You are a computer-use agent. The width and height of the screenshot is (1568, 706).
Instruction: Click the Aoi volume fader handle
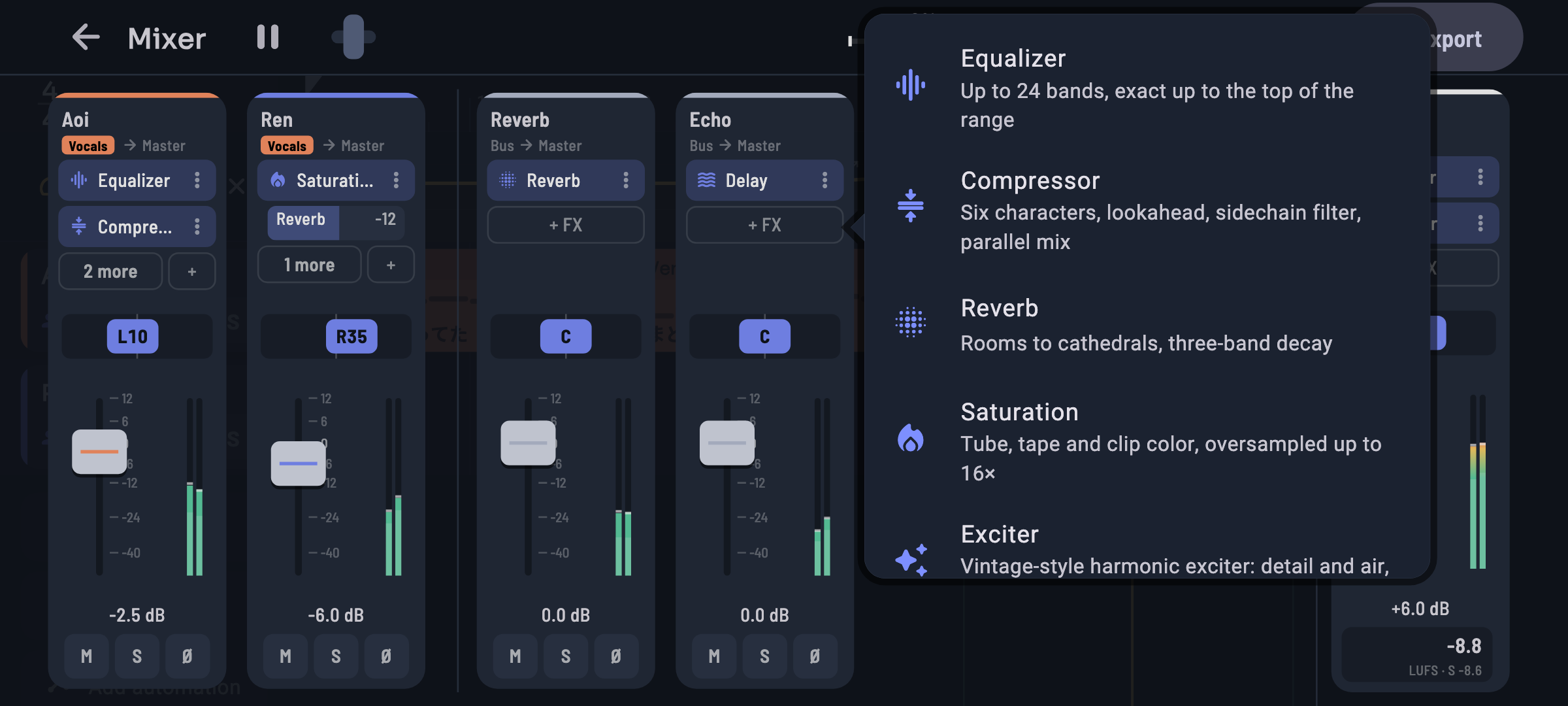tap(99, 452)
